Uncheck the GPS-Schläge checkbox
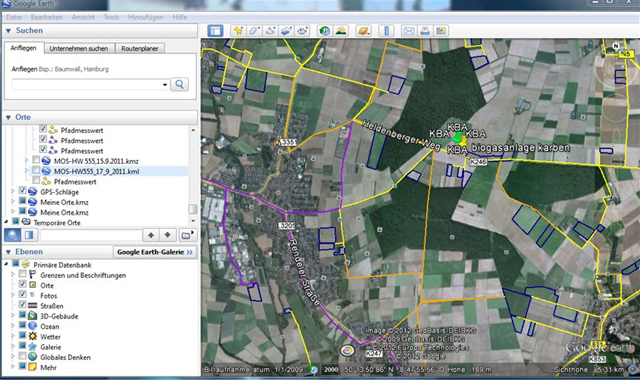The image size is (640, 380). 22,191
